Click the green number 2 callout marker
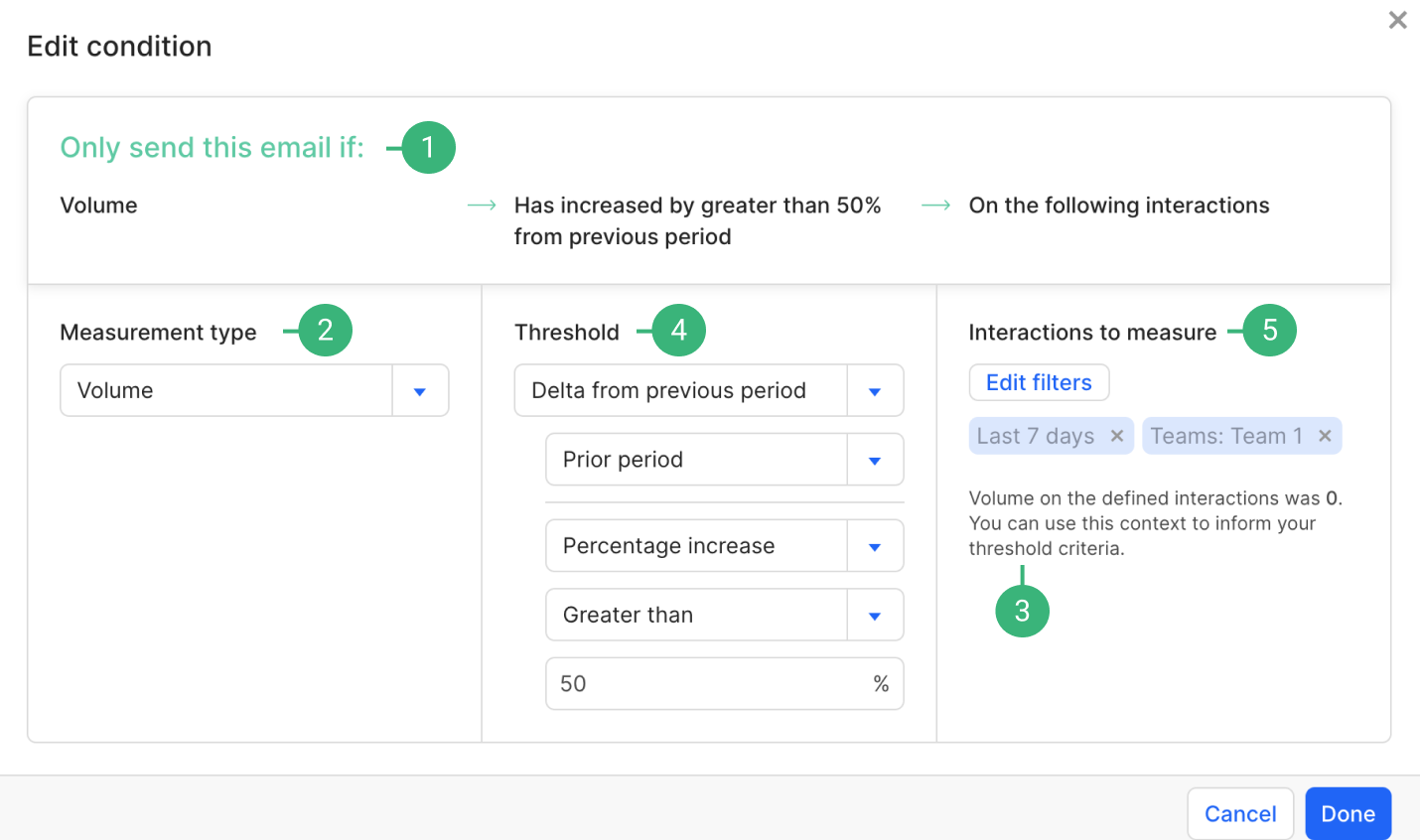Image resolution: width=1420 pixels, height=840 pixels. [325, 331]
